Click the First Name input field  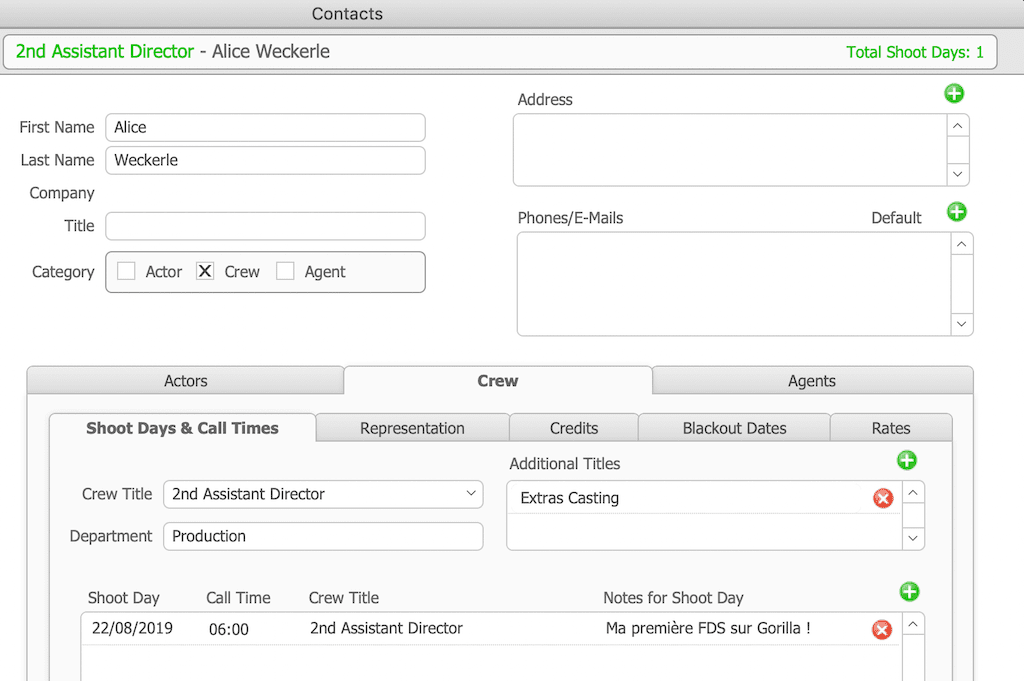(265, 127)
